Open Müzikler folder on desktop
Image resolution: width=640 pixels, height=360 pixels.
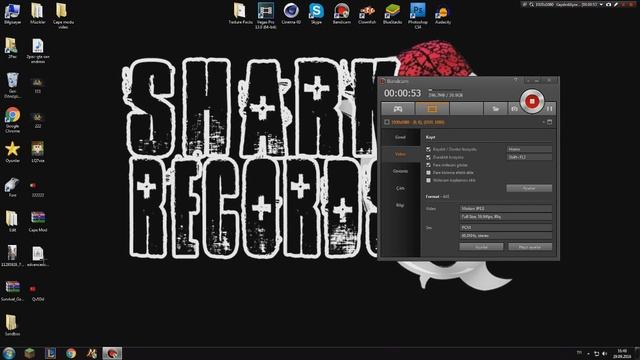(x=38, y=13)
